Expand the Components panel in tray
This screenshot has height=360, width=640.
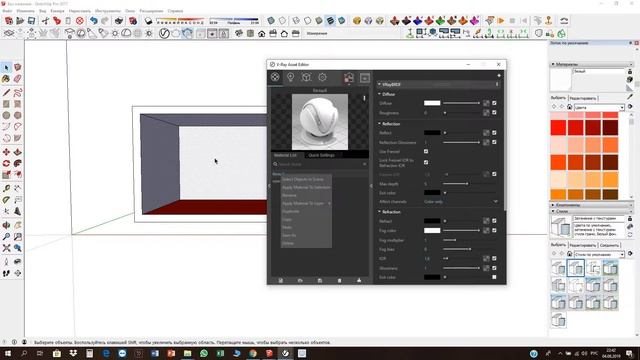[591, 205]
